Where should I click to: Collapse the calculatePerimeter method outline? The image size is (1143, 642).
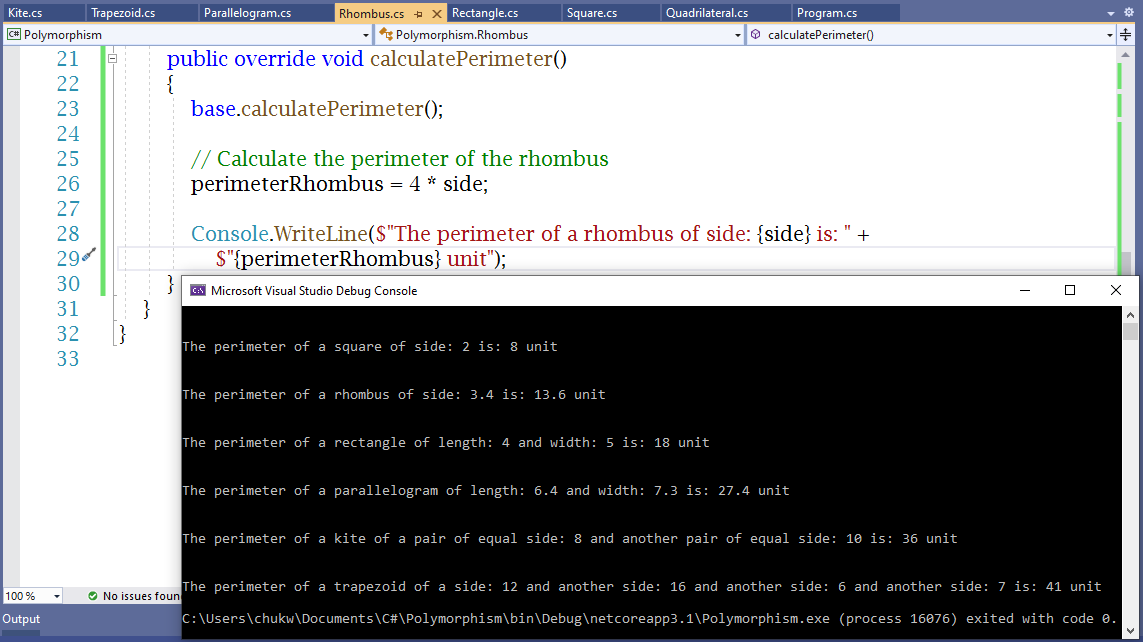[112, 58]
